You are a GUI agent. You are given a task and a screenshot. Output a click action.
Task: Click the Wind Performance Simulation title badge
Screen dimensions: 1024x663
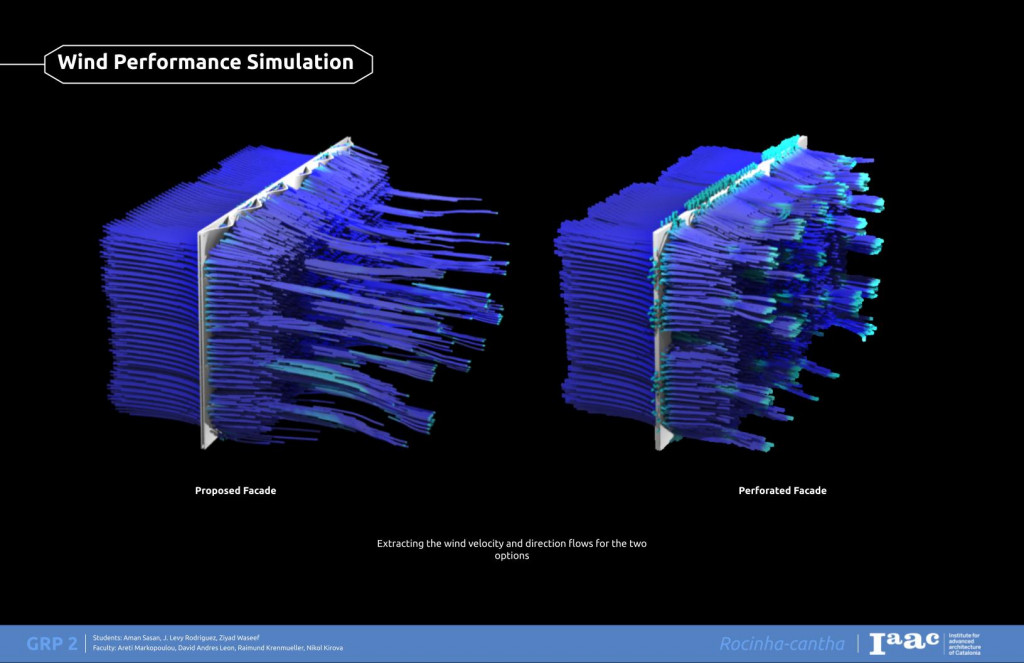click(x=206, y=62)
